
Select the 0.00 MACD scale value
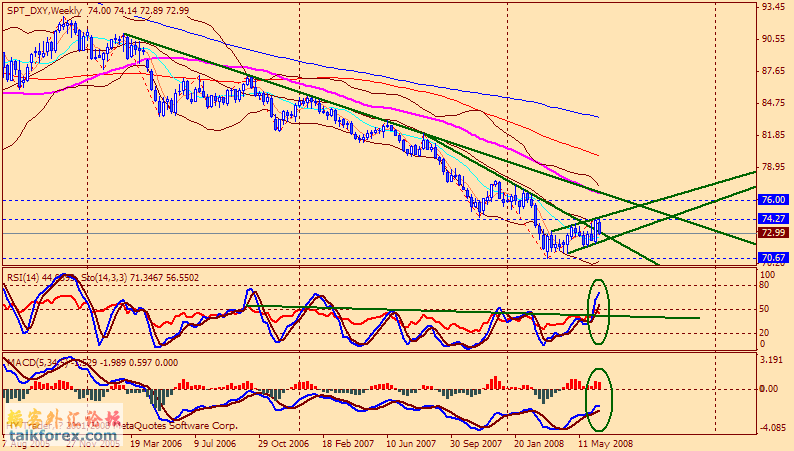[x=769, y=389]
